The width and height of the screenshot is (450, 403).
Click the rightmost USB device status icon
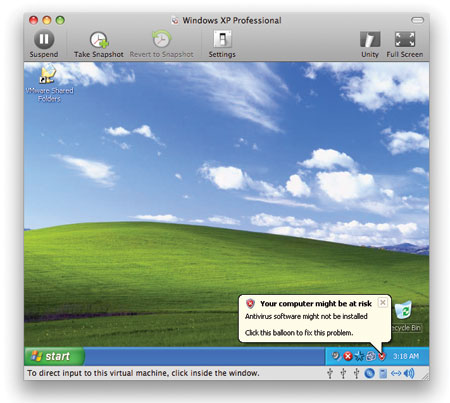(x=356, y=373)
